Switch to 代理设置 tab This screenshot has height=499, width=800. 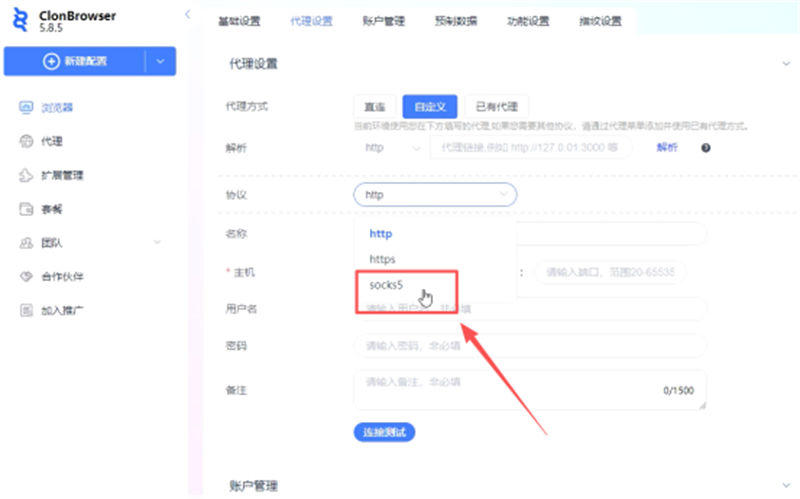point(311,21)
